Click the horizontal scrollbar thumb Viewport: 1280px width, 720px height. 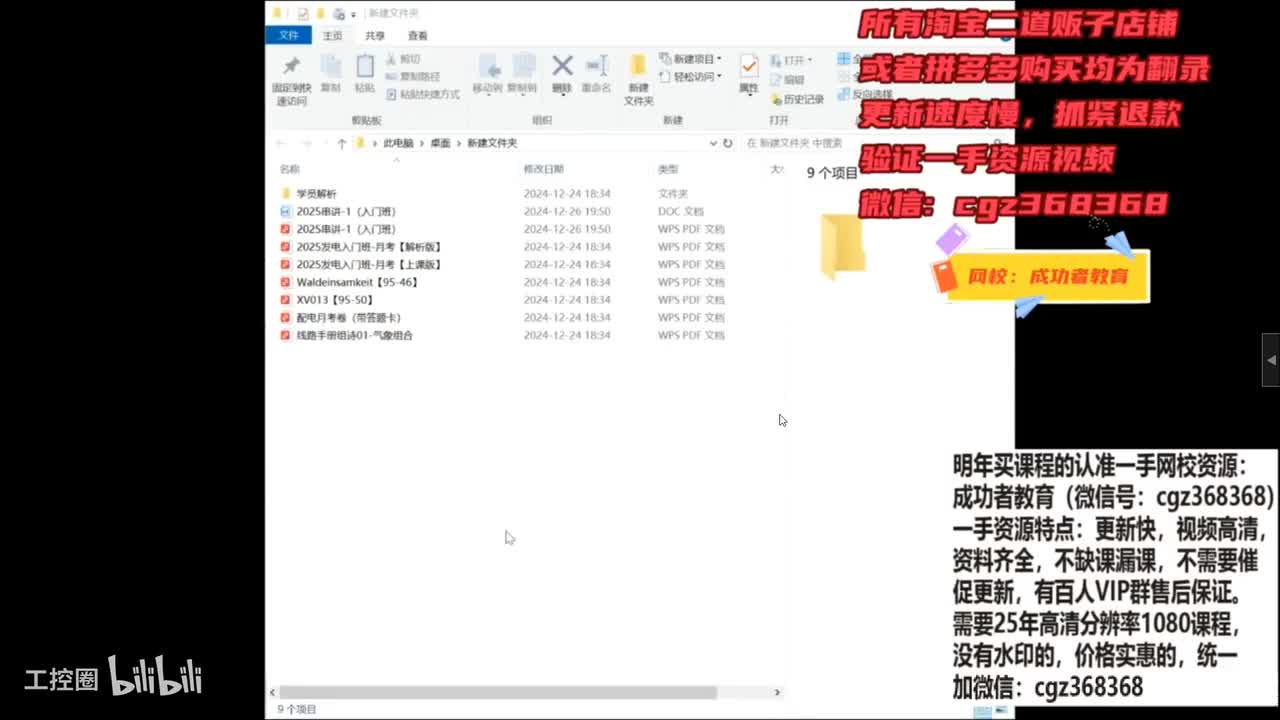pyautogui.click(x=498, y=692)
